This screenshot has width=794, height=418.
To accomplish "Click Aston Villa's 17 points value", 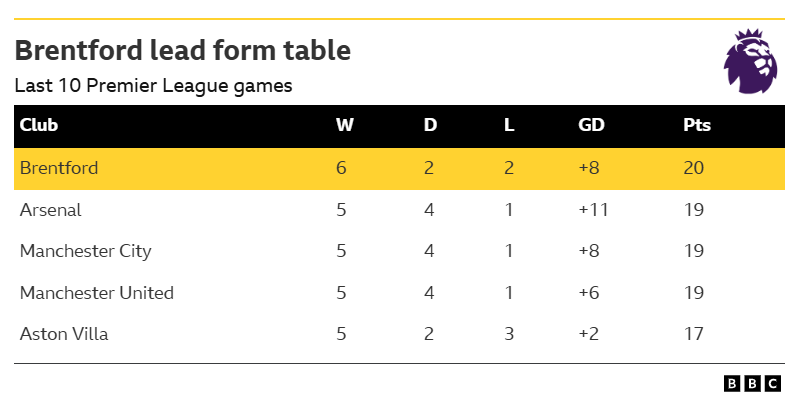I will click(x=693, y=334).
